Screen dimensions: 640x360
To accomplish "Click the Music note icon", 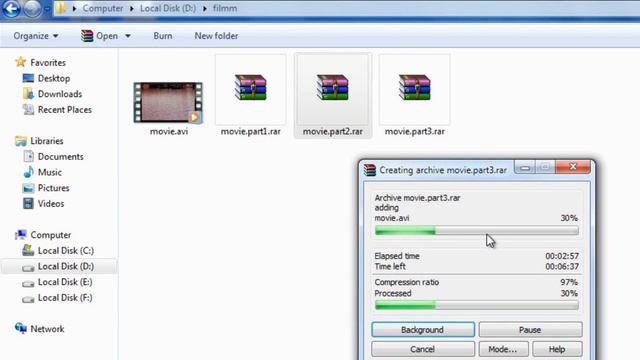I will tap(28, 172).
